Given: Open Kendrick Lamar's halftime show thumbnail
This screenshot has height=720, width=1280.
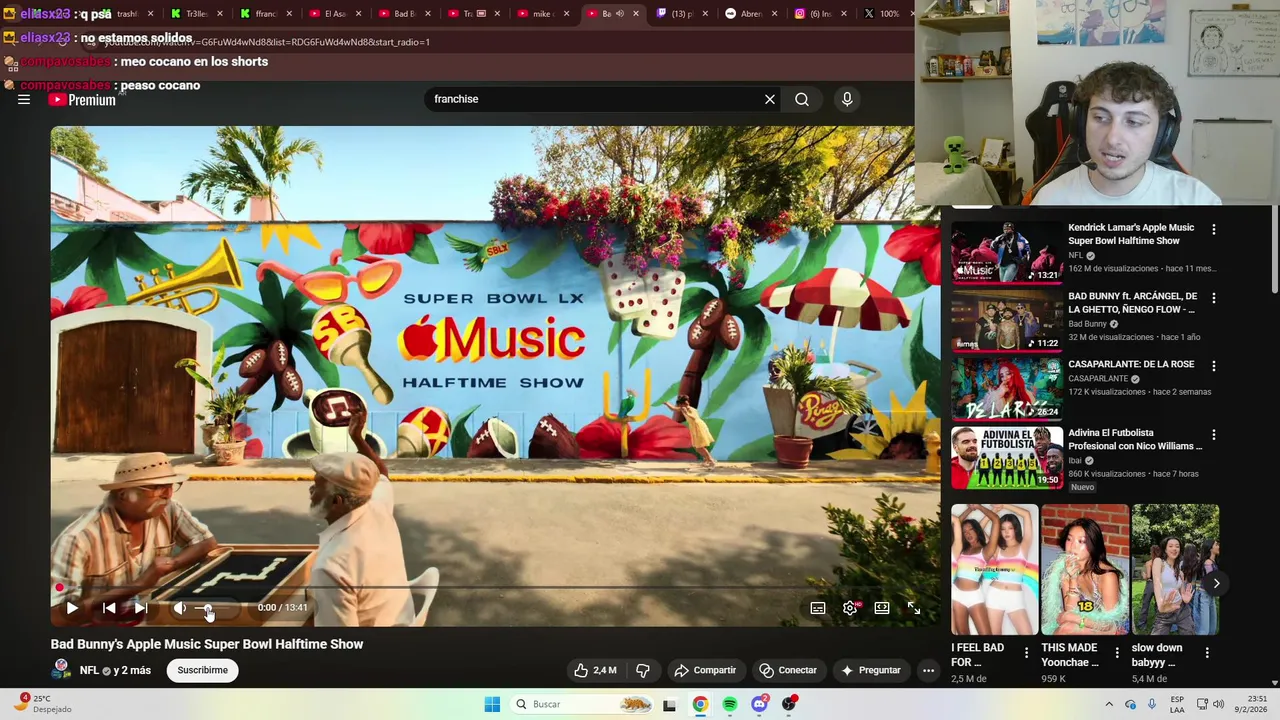Looking at the screenshot, I should (1007, 252).
